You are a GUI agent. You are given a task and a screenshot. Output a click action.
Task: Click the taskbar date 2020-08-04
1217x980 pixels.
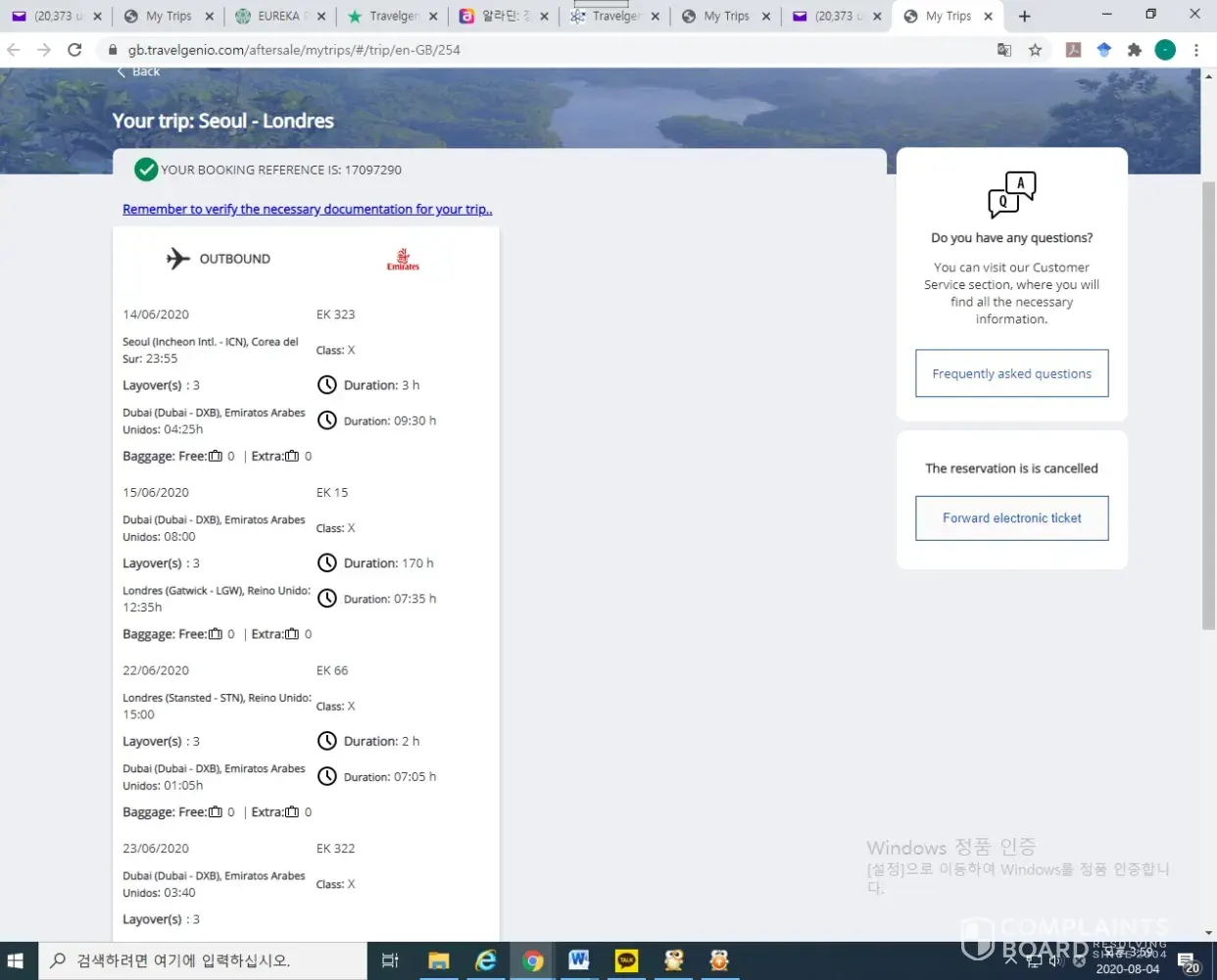[x=1127, y=969]
